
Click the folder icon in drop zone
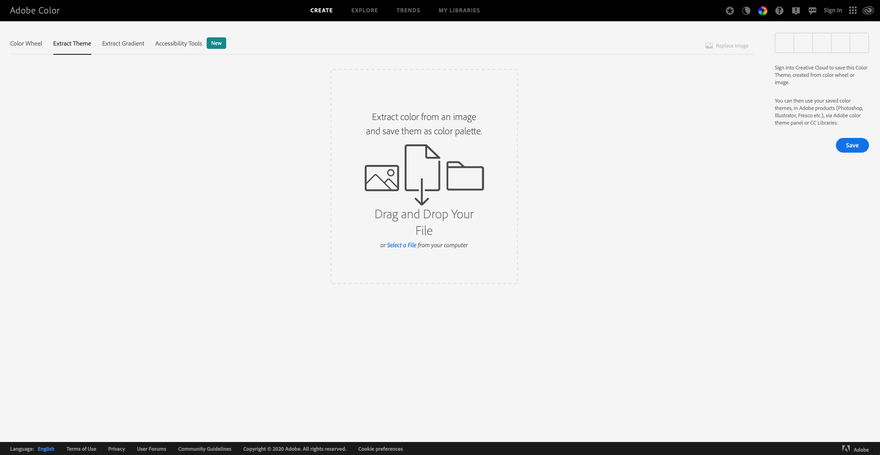click(465, 176)
